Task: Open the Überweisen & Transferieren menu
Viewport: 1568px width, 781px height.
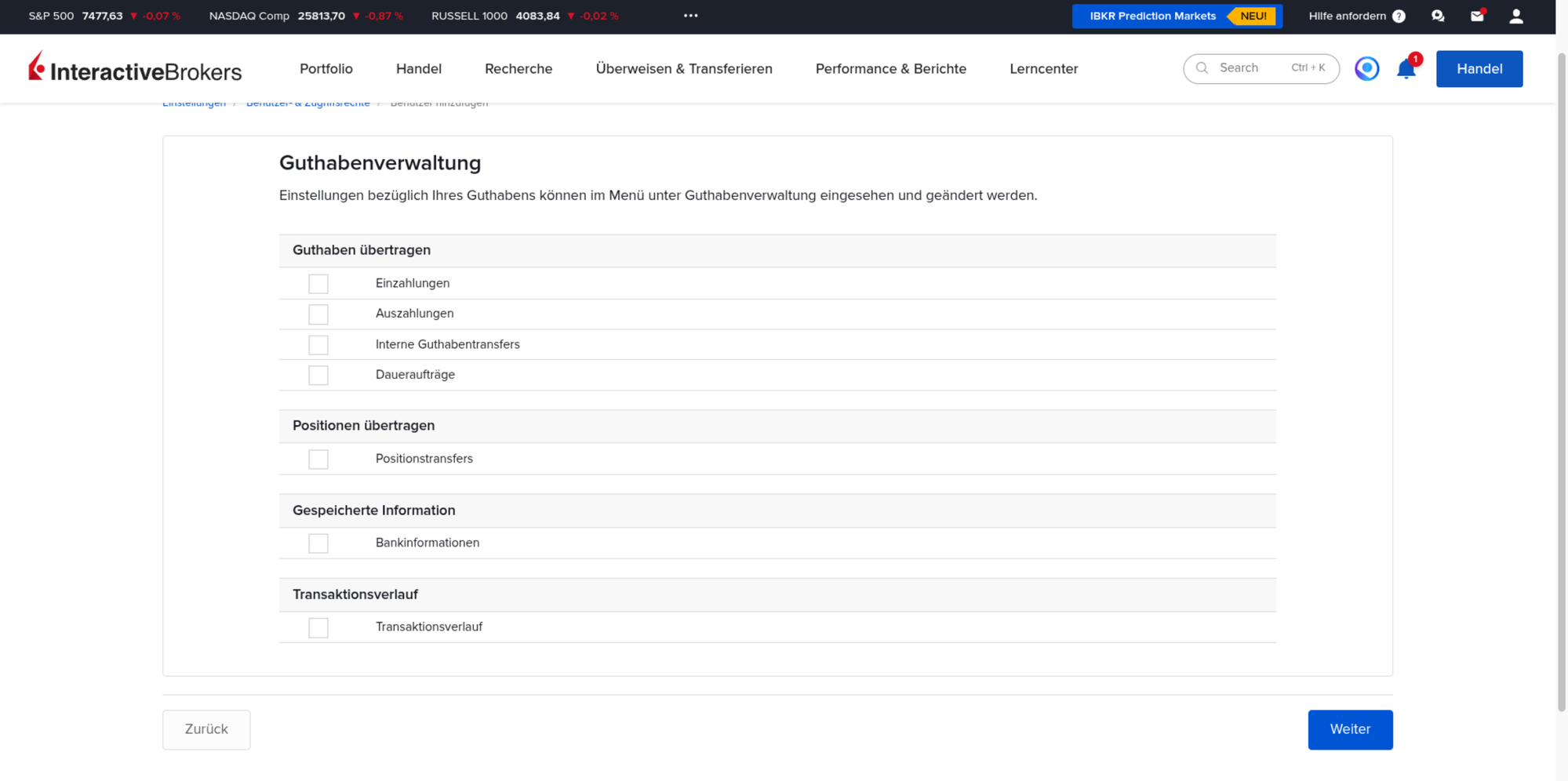Action: coord(684,69)
